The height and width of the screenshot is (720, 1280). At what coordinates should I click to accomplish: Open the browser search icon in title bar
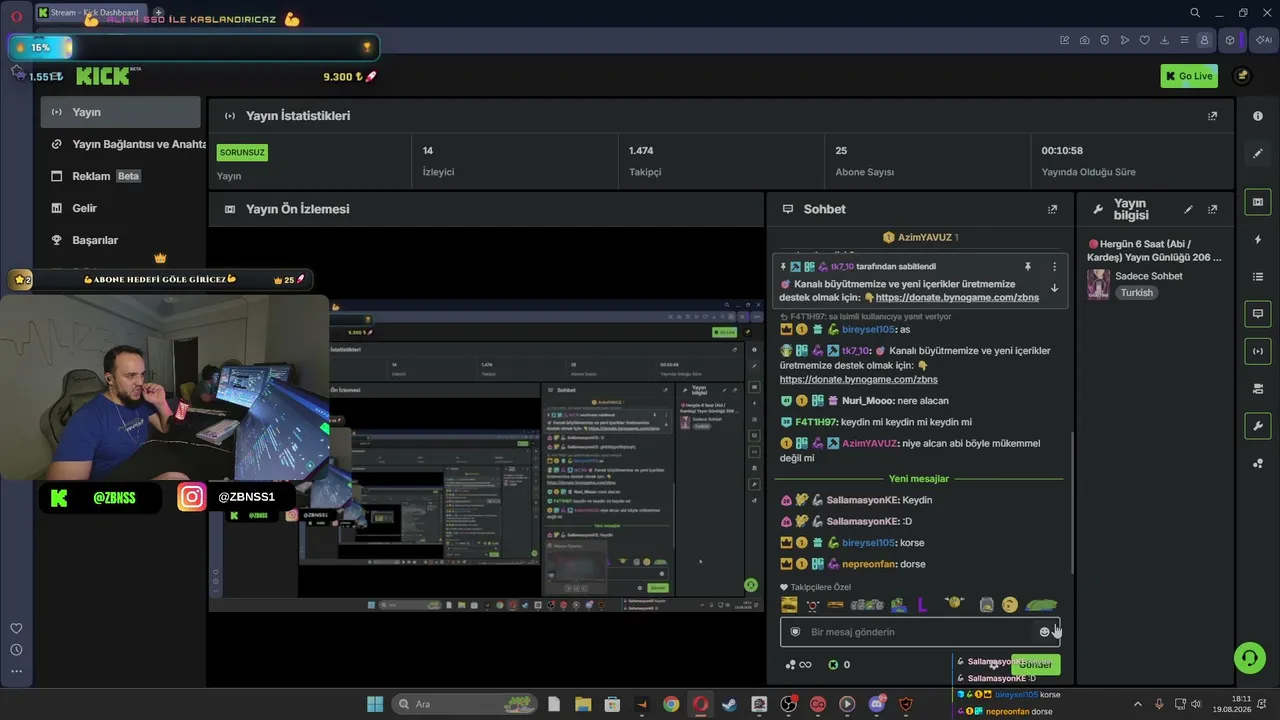[x=1195, y=13]
